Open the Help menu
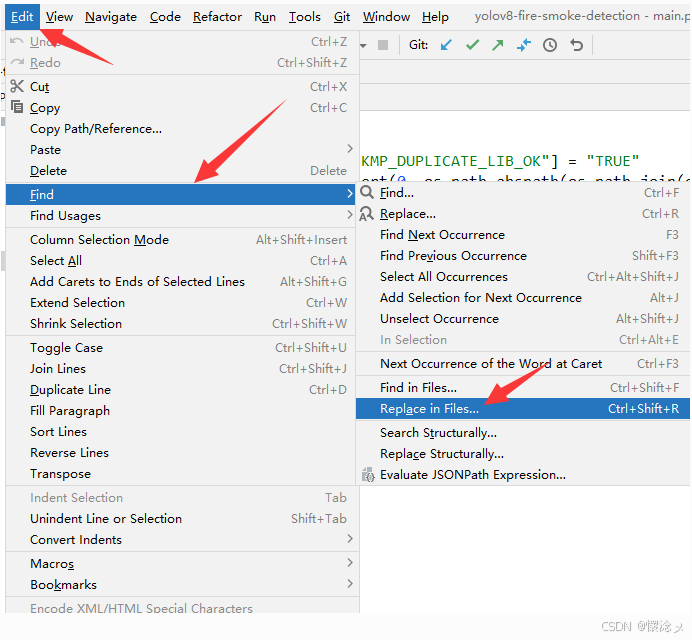Screen dimensions: 692x640 coord(435,17)
